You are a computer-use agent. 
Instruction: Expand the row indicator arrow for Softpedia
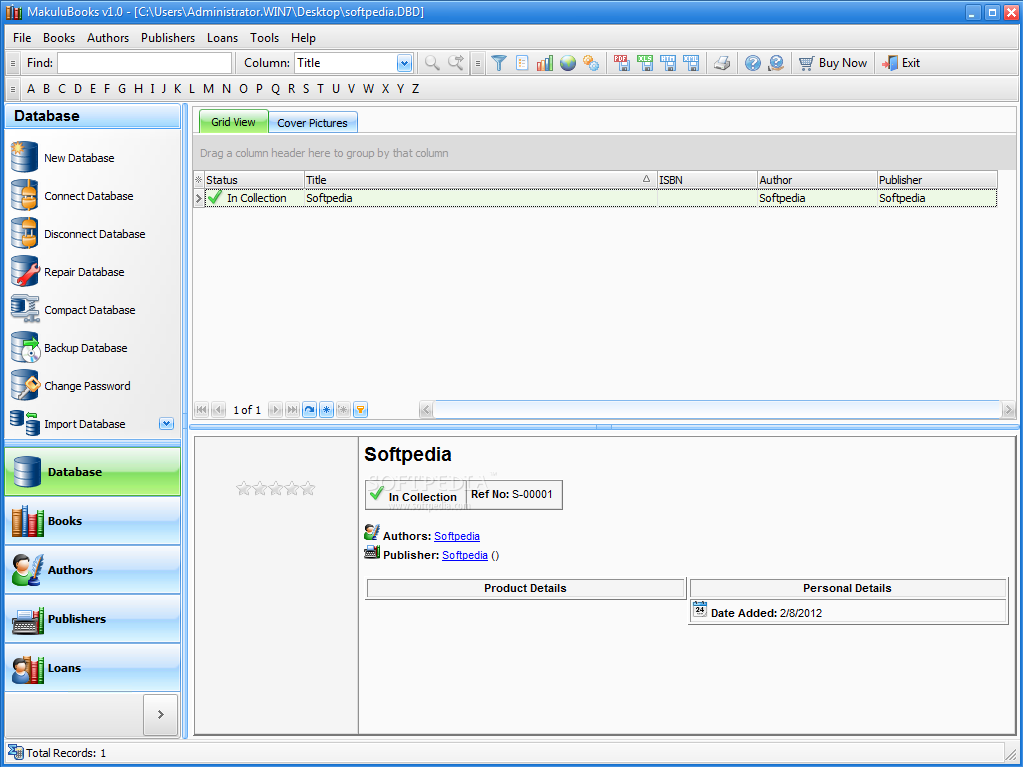199,198
